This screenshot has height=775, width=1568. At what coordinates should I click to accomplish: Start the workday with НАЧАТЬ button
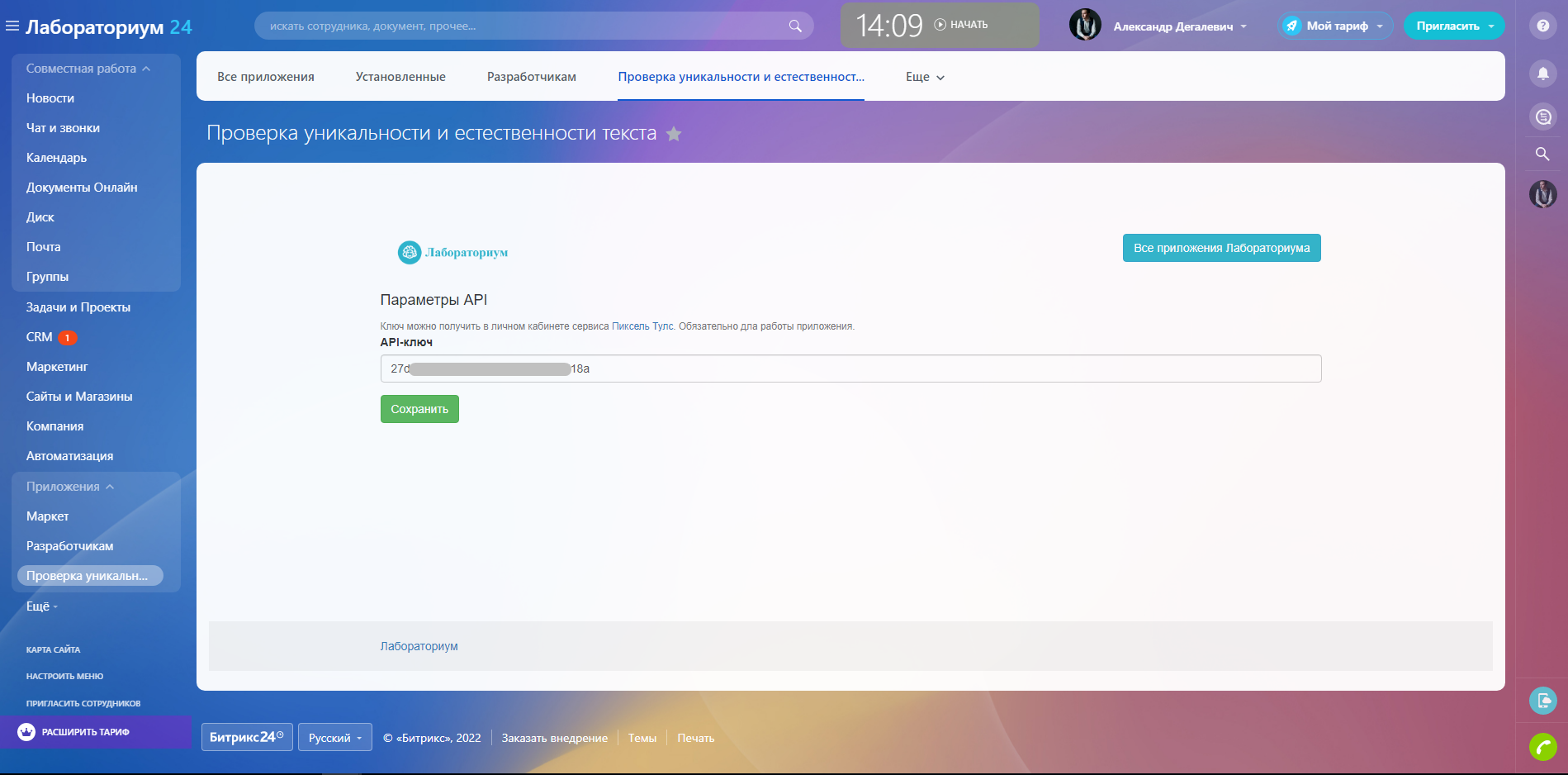point(961,25)
